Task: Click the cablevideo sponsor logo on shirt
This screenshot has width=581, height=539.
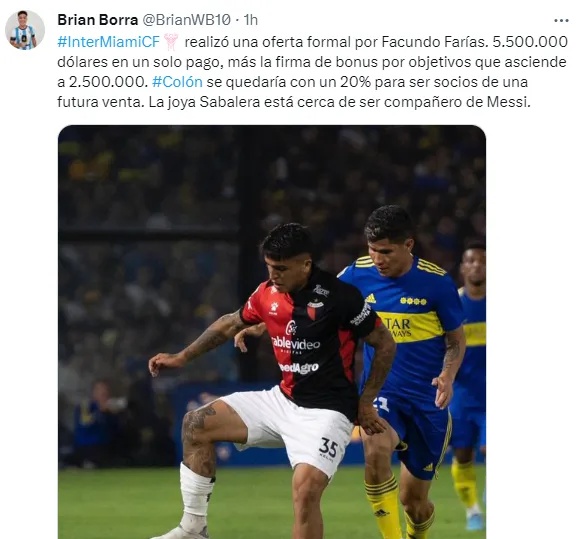Action: 295,344
